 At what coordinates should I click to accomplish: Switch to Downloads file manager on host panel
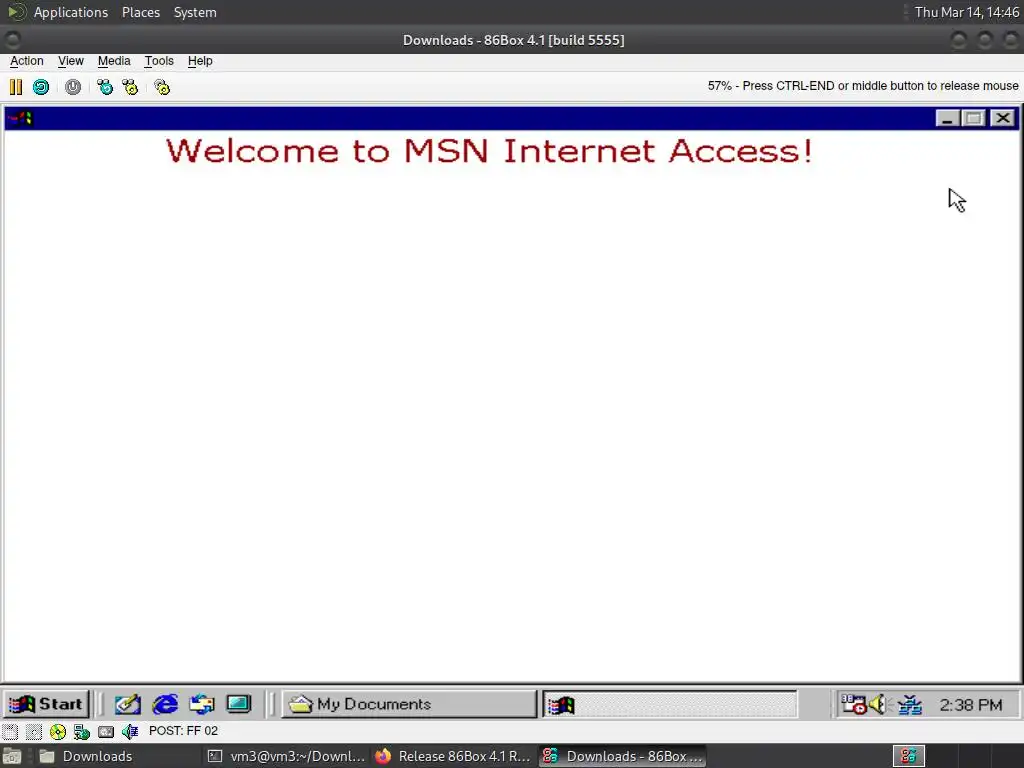point(118,756)
